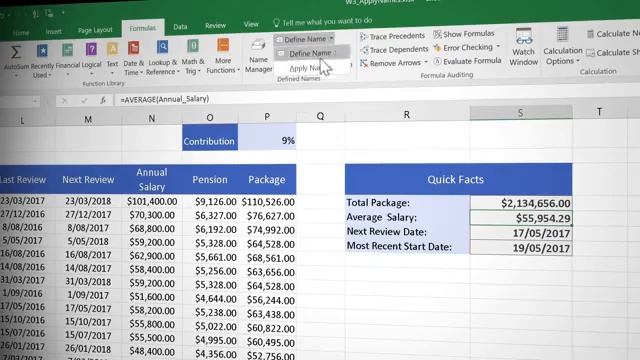Image resolution: width=640 pixels, height=360 pixels.
Task: Choose Define Name menu item
Action: click(312, 53)
